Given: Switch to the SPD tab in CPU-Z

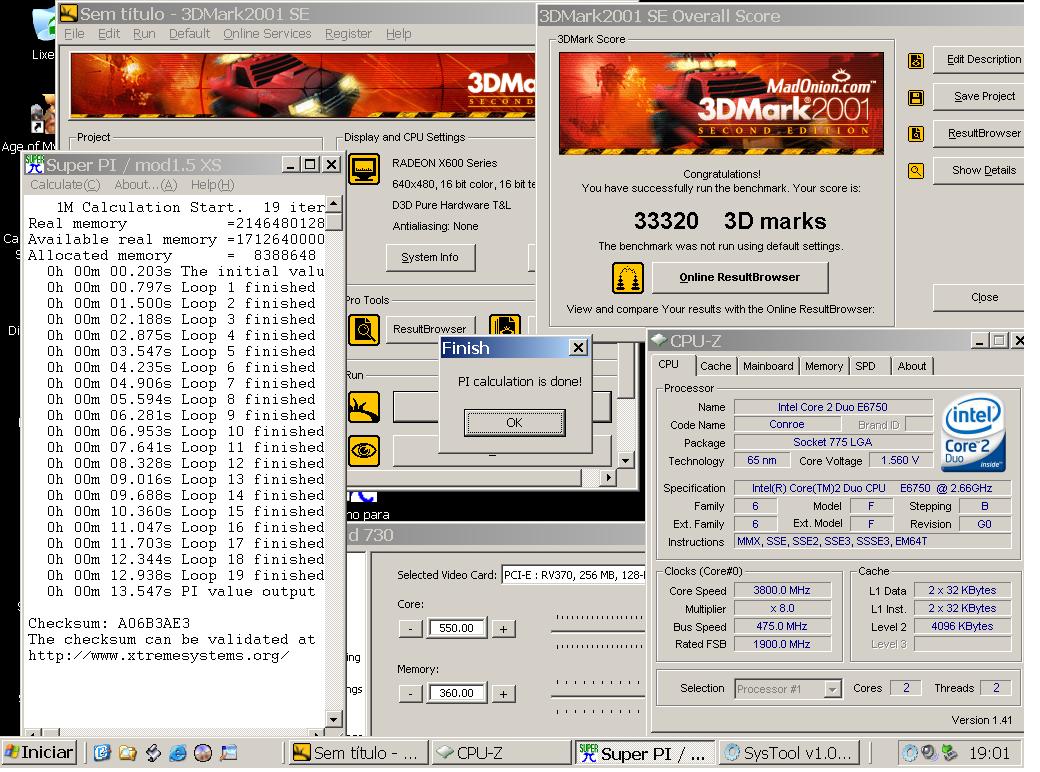Looking at the screenshot, I should coord(865,367).
